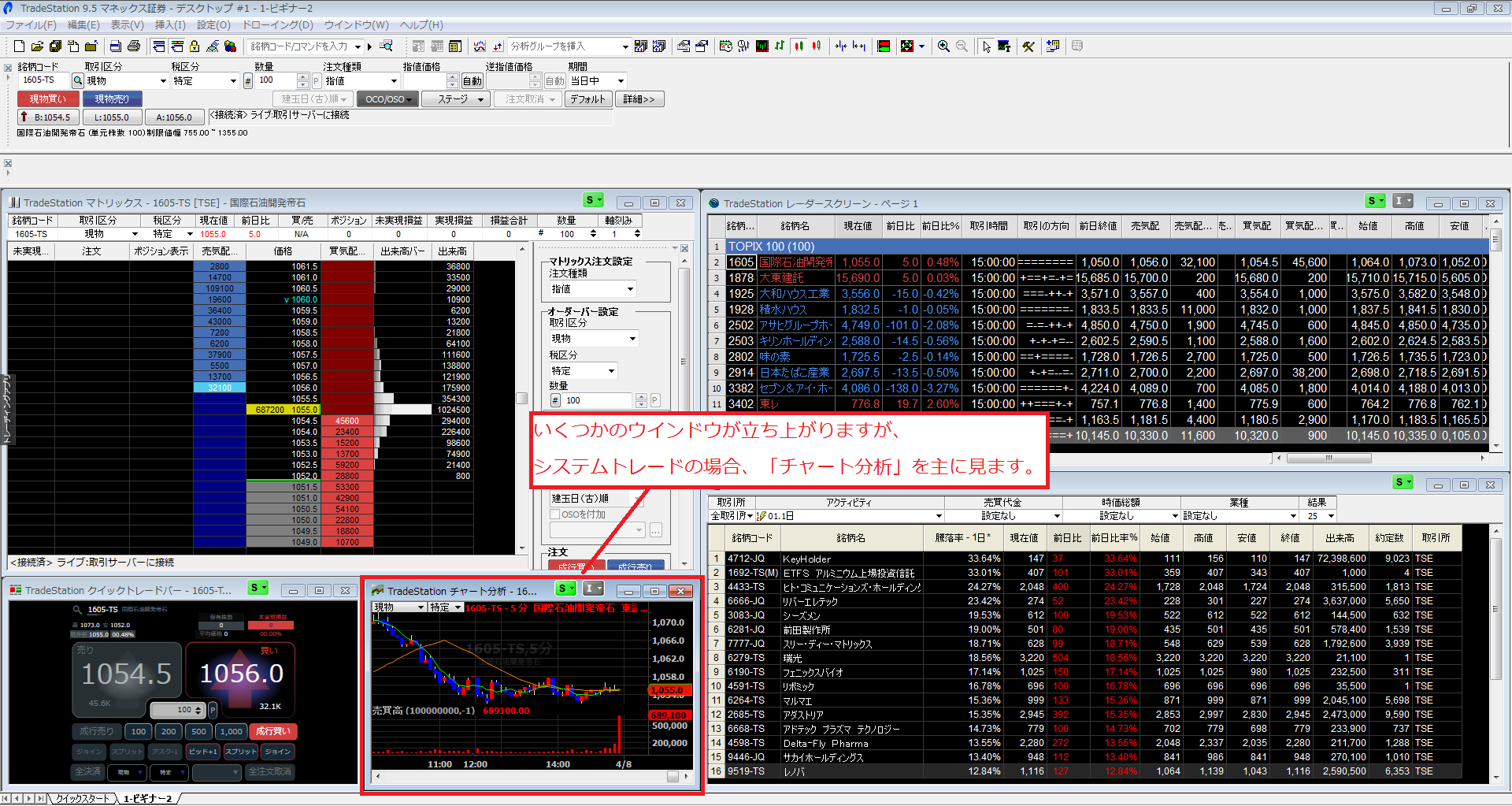Click the expand bar spacing icon

click(x=859, y=46)
